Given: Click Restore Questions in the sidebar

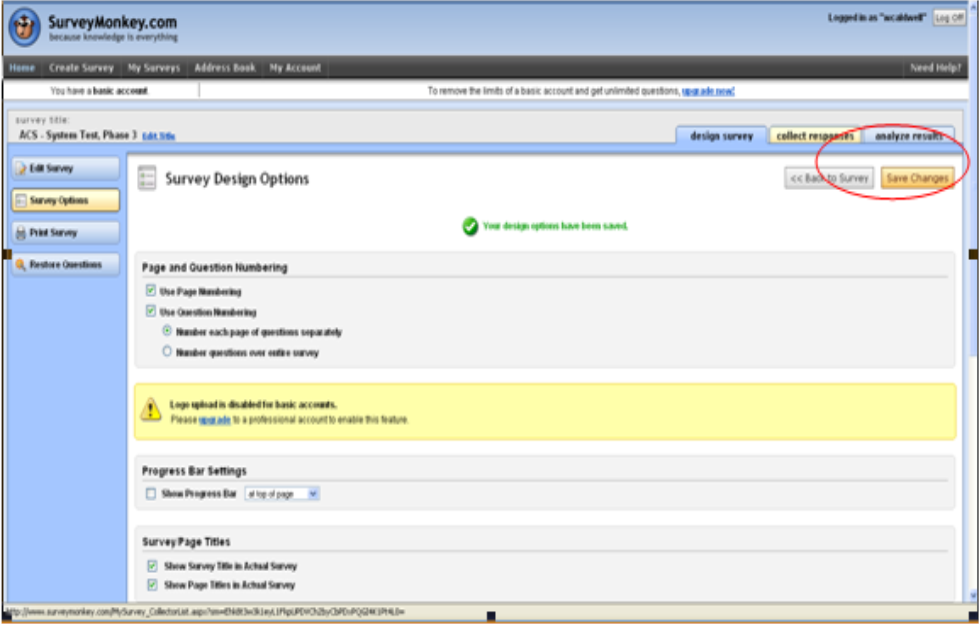Looking at the screenshot, I should click(x=65, y=265).
